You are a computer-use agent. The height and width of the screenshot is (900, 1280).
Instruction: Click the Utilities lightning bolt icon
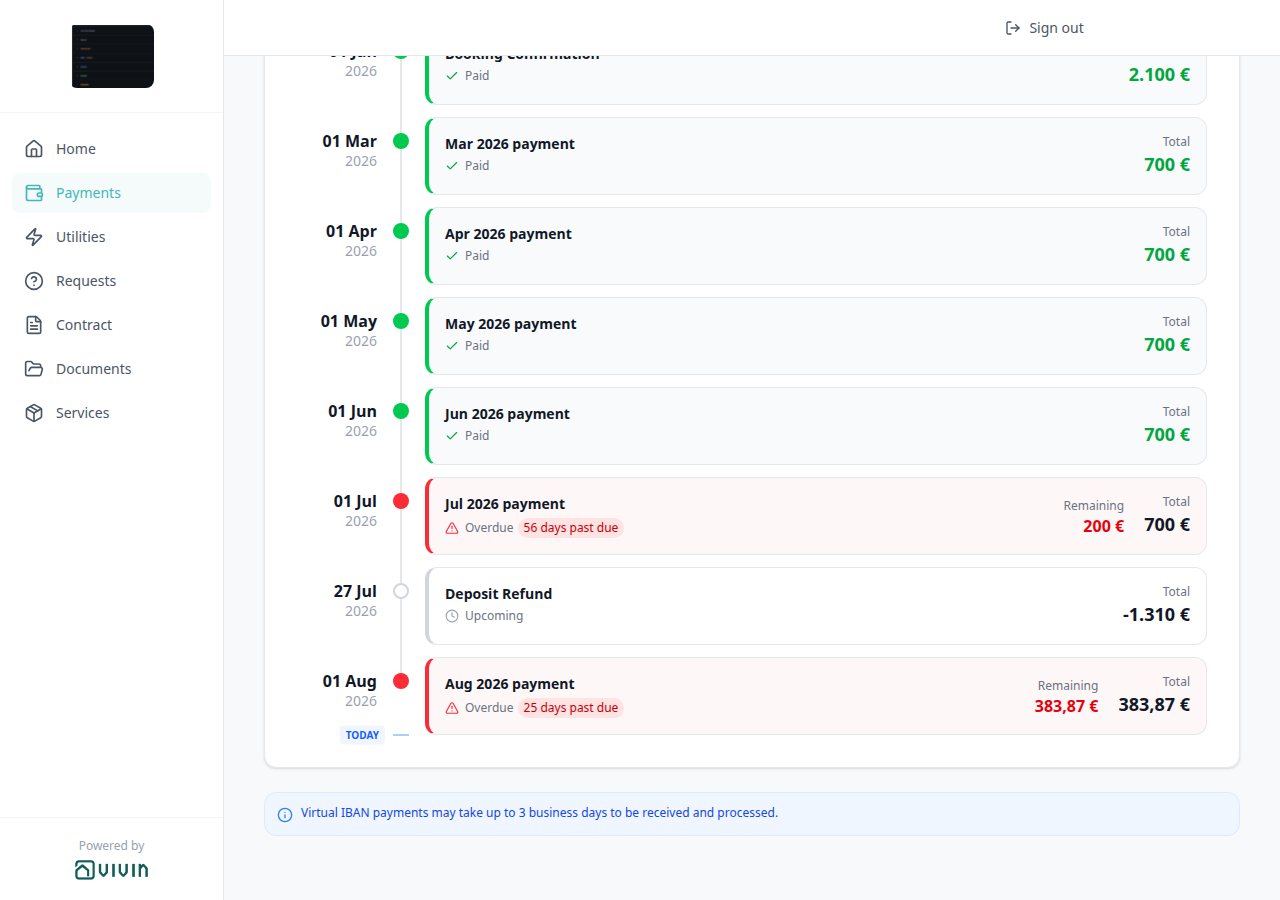[x=34, y=237]
